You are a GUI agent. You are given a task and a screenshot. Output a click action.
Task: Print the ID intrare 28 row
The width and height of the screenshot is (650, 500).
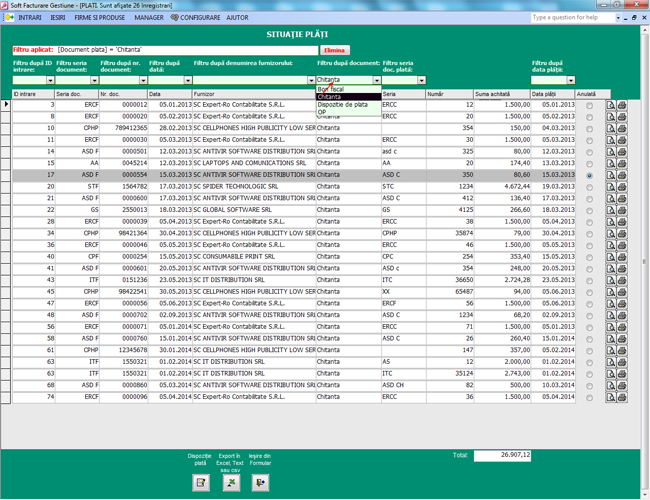pos(622,222)
